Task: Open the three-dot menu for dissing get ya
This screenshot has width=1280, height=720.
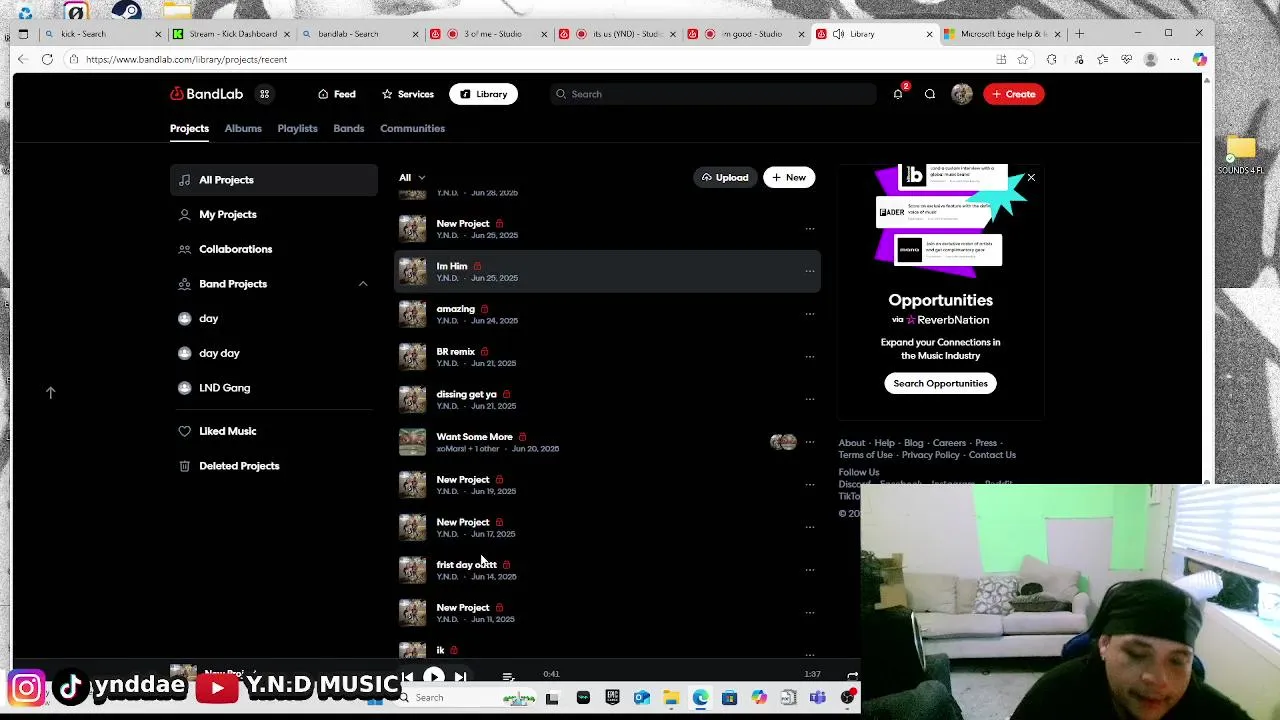Action: (x=810, y=399)
